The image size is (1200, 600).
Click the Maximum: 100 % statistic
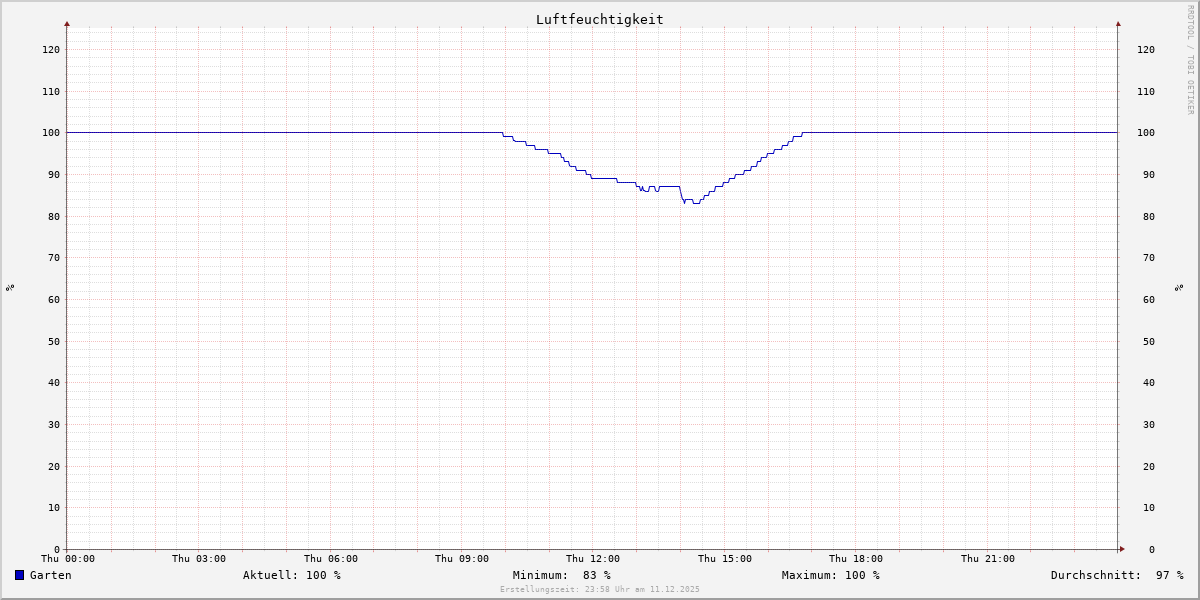tap(830, 575)
